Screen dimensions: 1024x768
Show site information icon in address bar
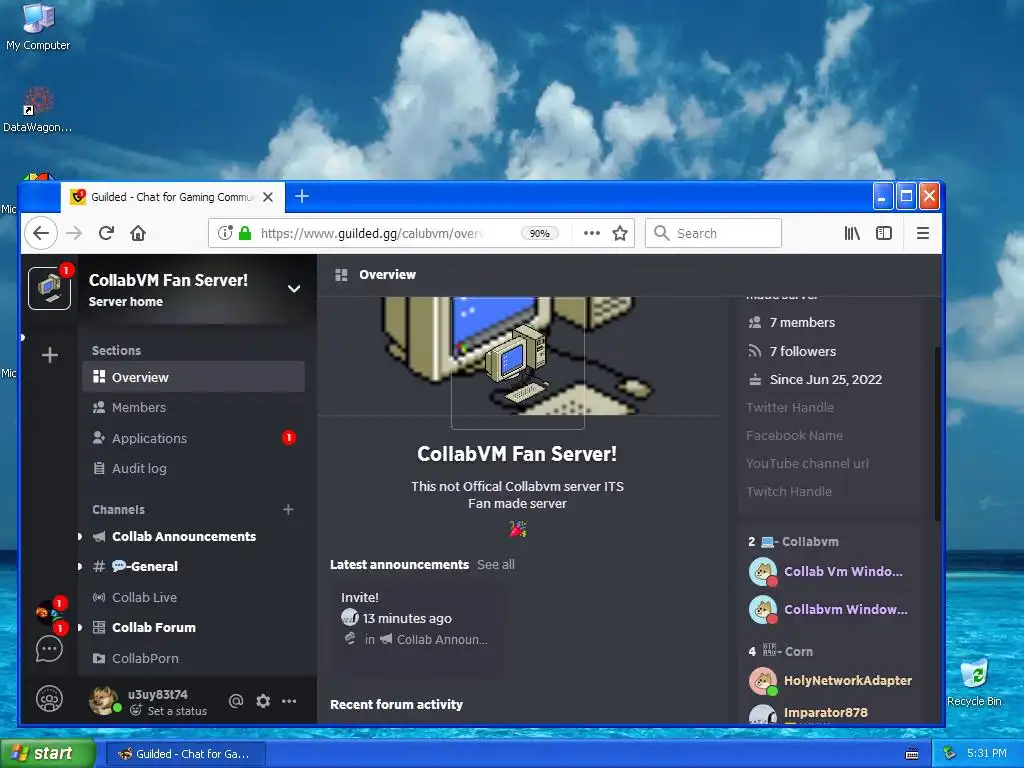click(x=225, y=233)
